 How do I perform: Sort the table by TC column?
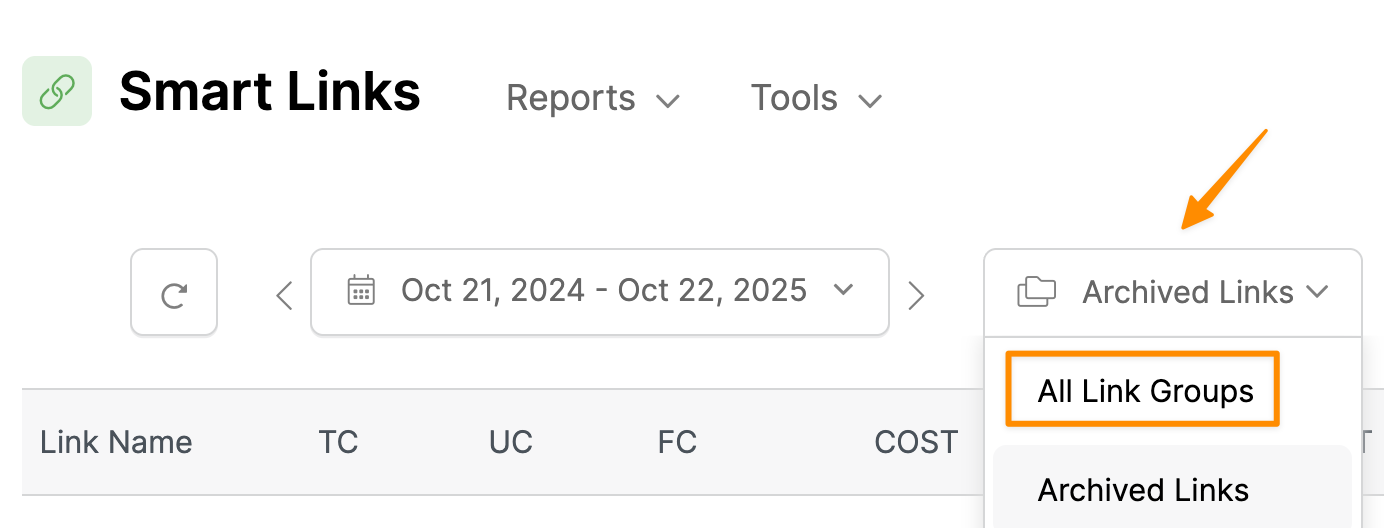click(x=338, y=442)
